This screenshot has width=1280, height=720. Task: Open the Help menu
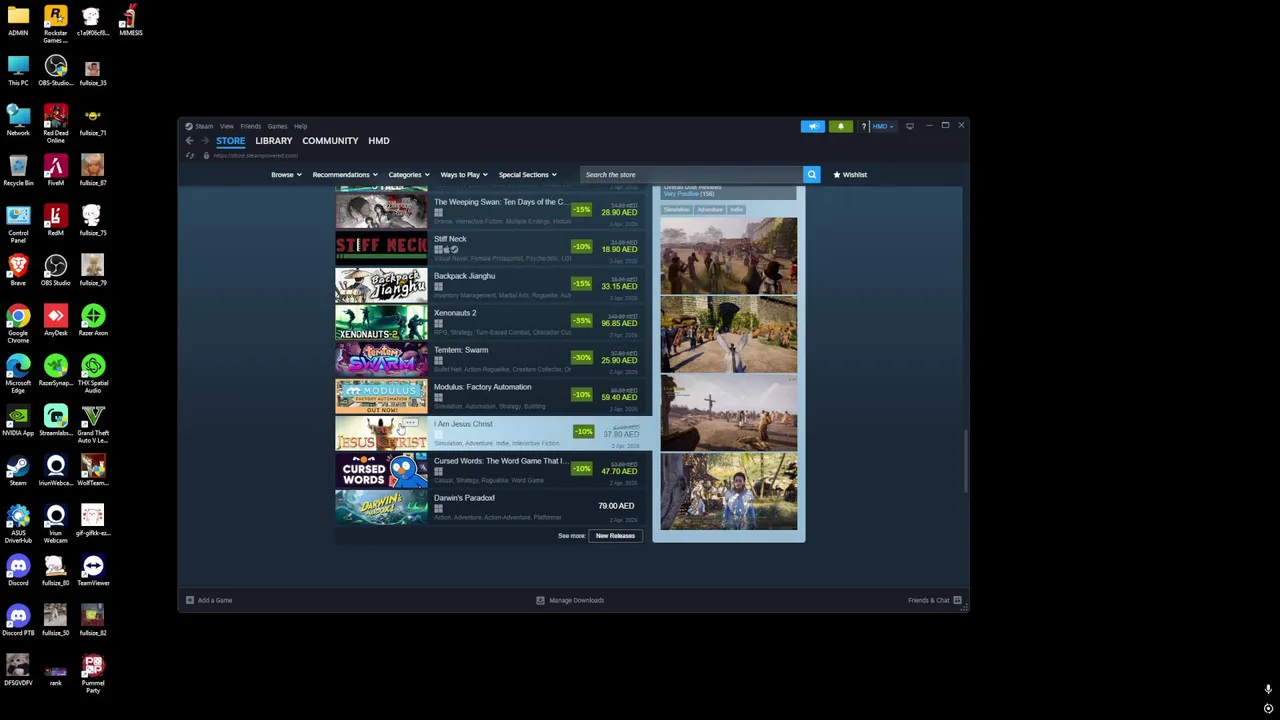(x=300, y=126)
